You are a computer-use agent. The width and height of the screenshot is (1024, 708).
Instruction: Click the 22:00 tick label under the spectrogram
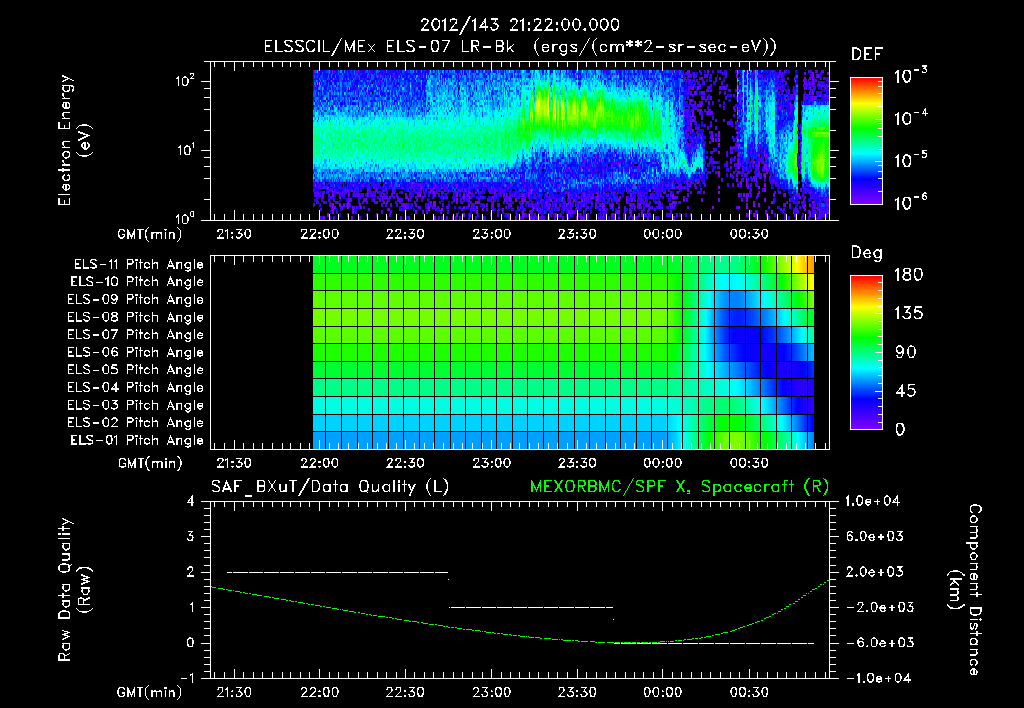pos(319,234)
